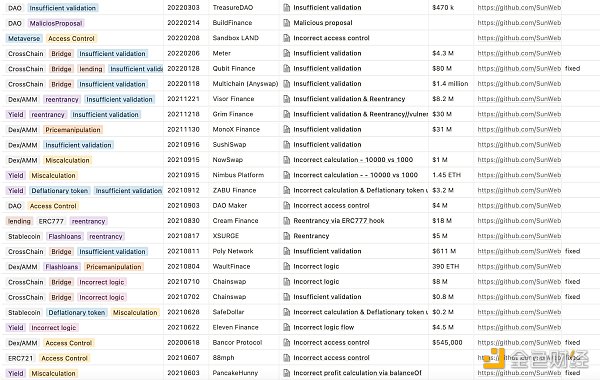The height and width of the screenshot is (380, 600).
Task: Open the page icon beside TreasureDAO's Insufficient validation
Action: point(286,7)
